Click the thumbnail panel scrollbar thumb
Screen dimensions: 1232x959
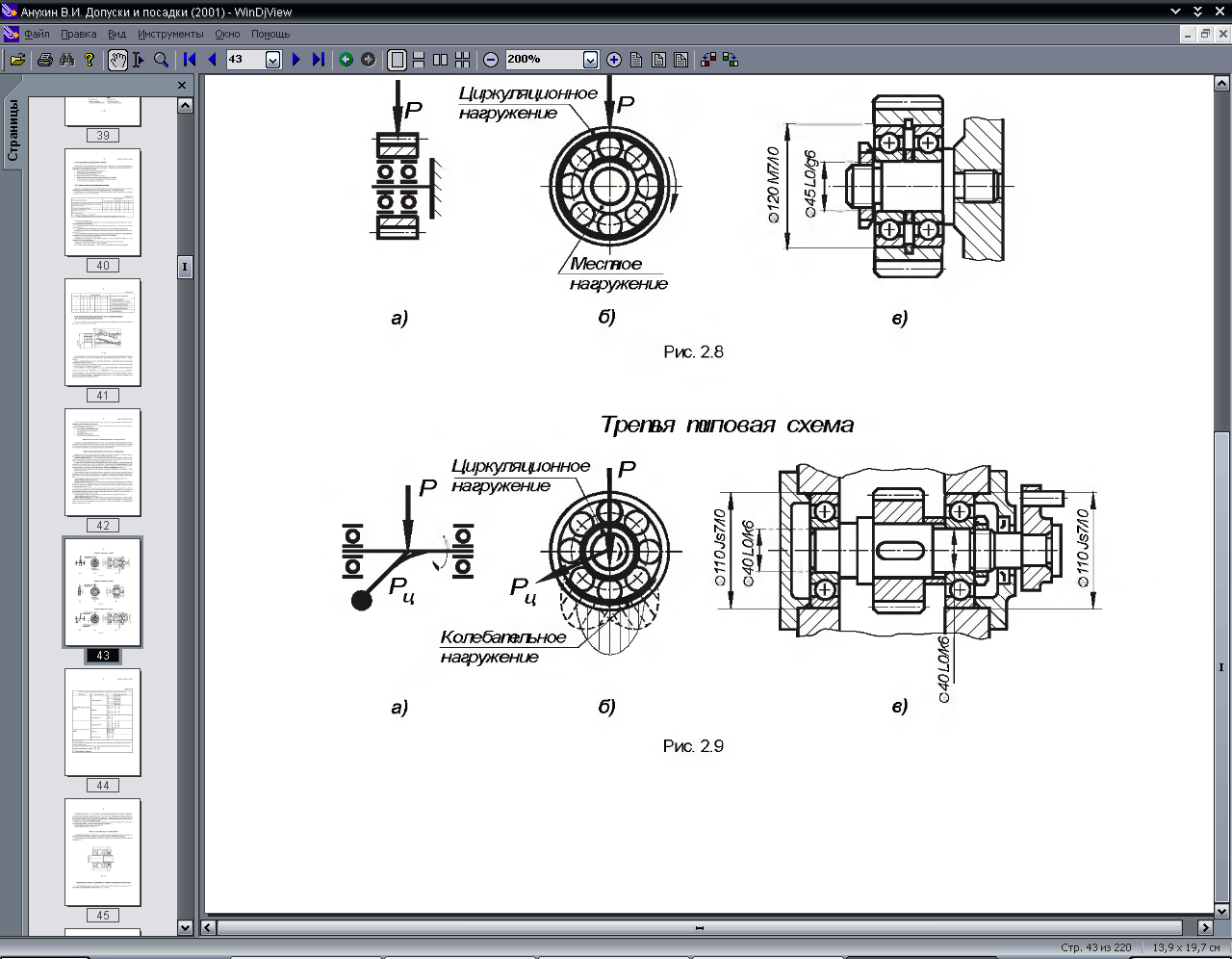pos(186,267)
